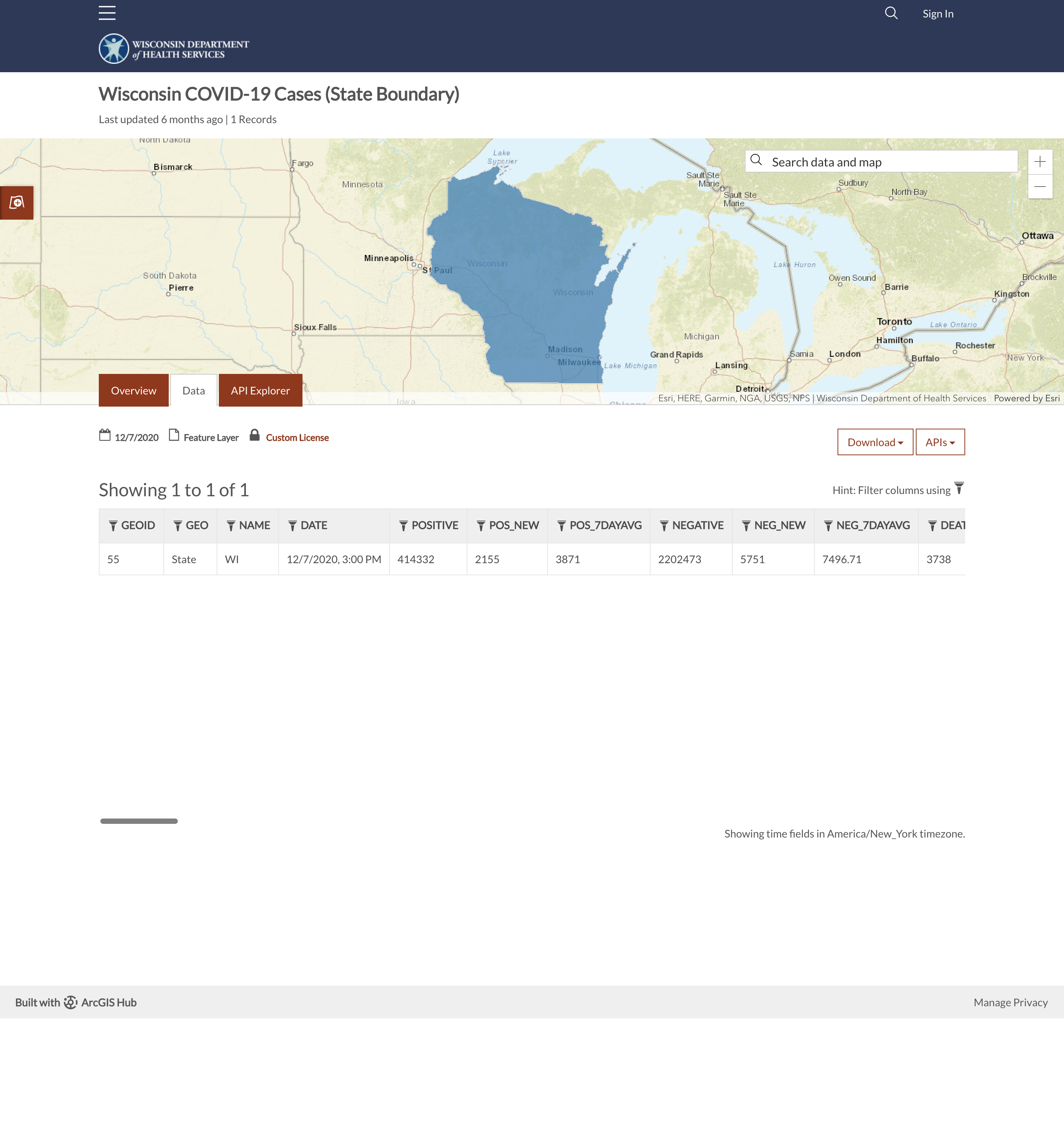Click the header search magnifier icon
Viewport: 1064px width, 1140px height.
click(x=891, y=13)
